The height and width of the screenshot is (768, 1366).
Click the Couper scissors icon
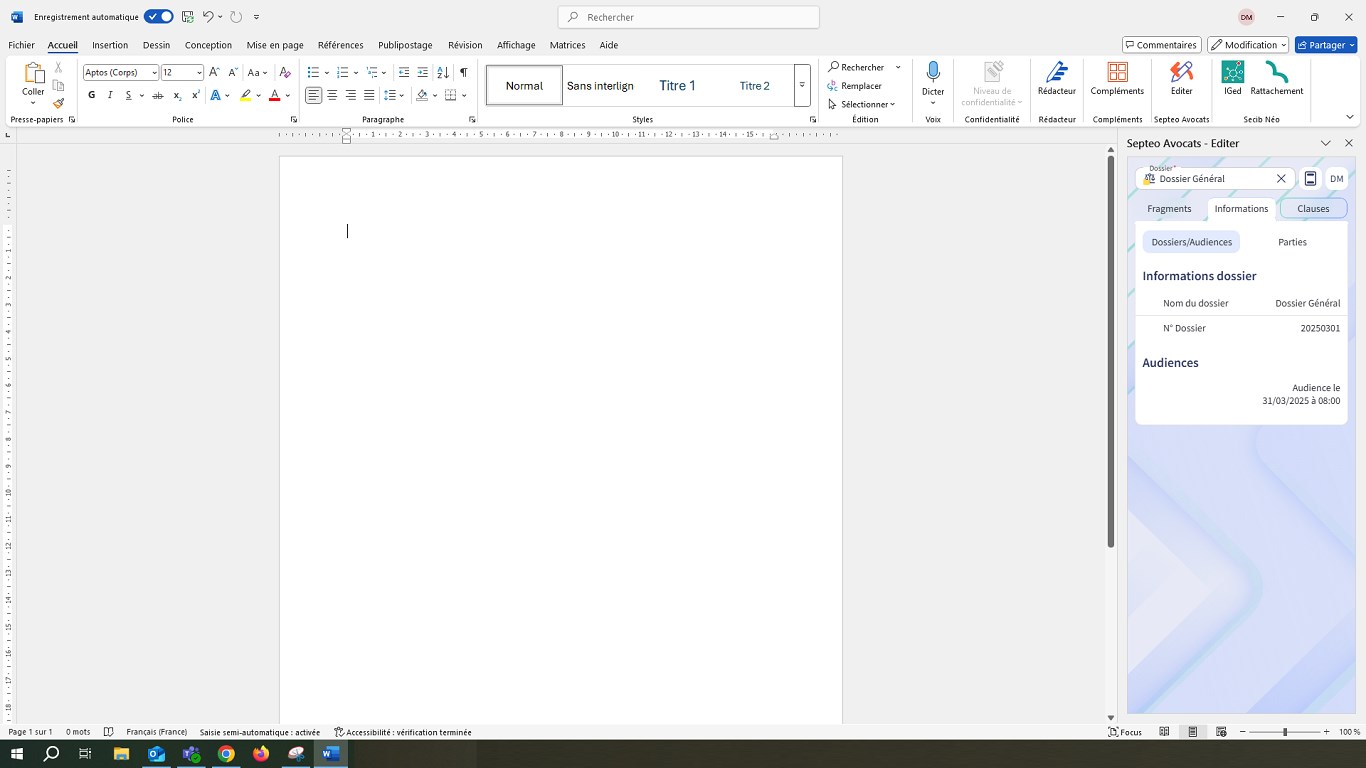(58, 67)
